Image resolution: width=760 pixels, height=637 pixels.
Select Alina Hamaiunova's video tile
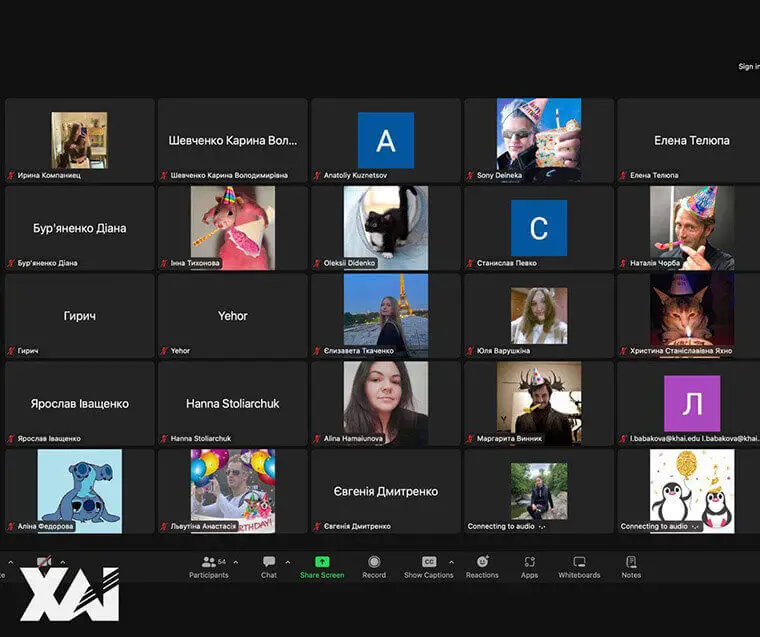point(385,402)
